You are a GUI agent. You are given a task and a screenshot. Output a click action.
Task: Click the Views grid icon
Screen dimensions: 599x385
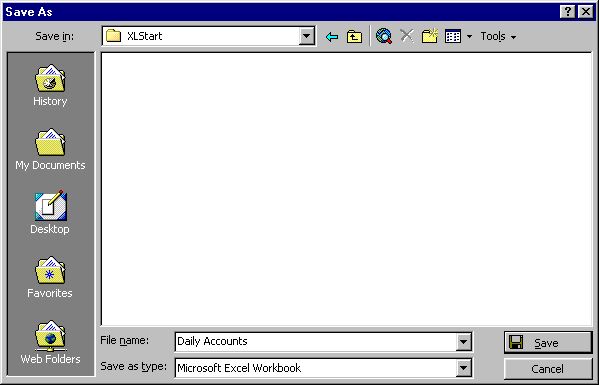(453, 37)
